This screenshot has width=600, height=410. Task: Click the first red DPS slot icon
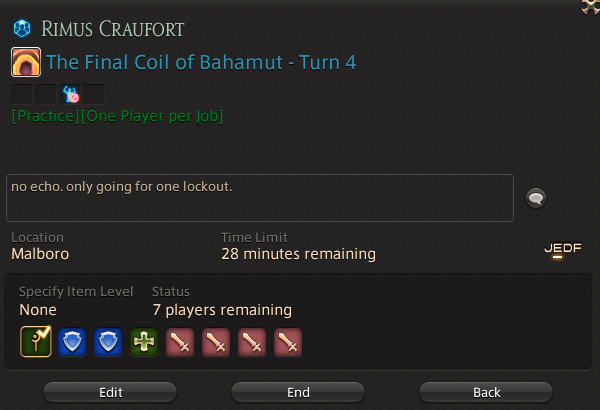(x=180, y=342)
